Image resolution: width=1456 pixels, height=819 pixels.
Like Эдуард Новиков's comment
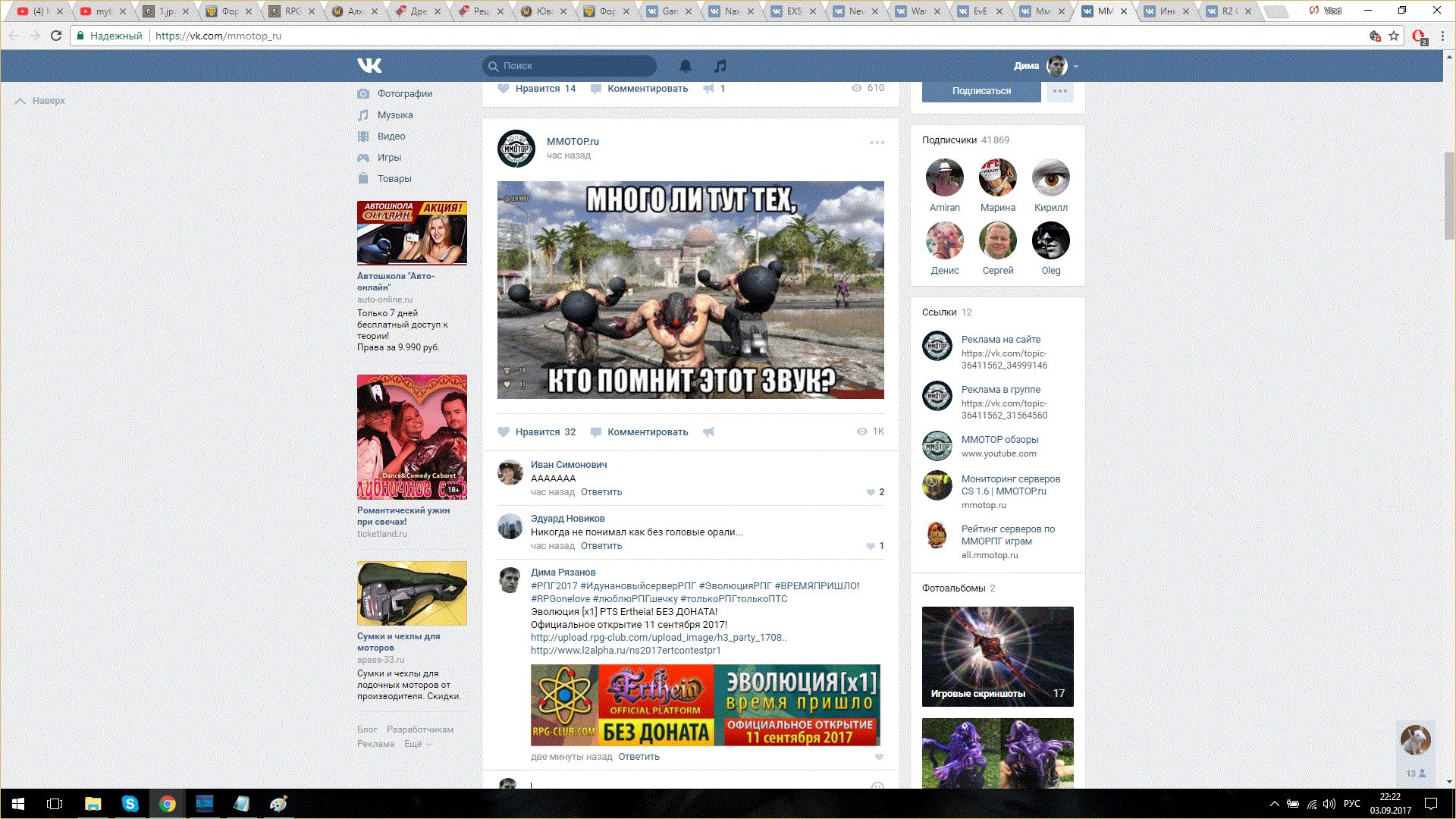click(875, 546)
